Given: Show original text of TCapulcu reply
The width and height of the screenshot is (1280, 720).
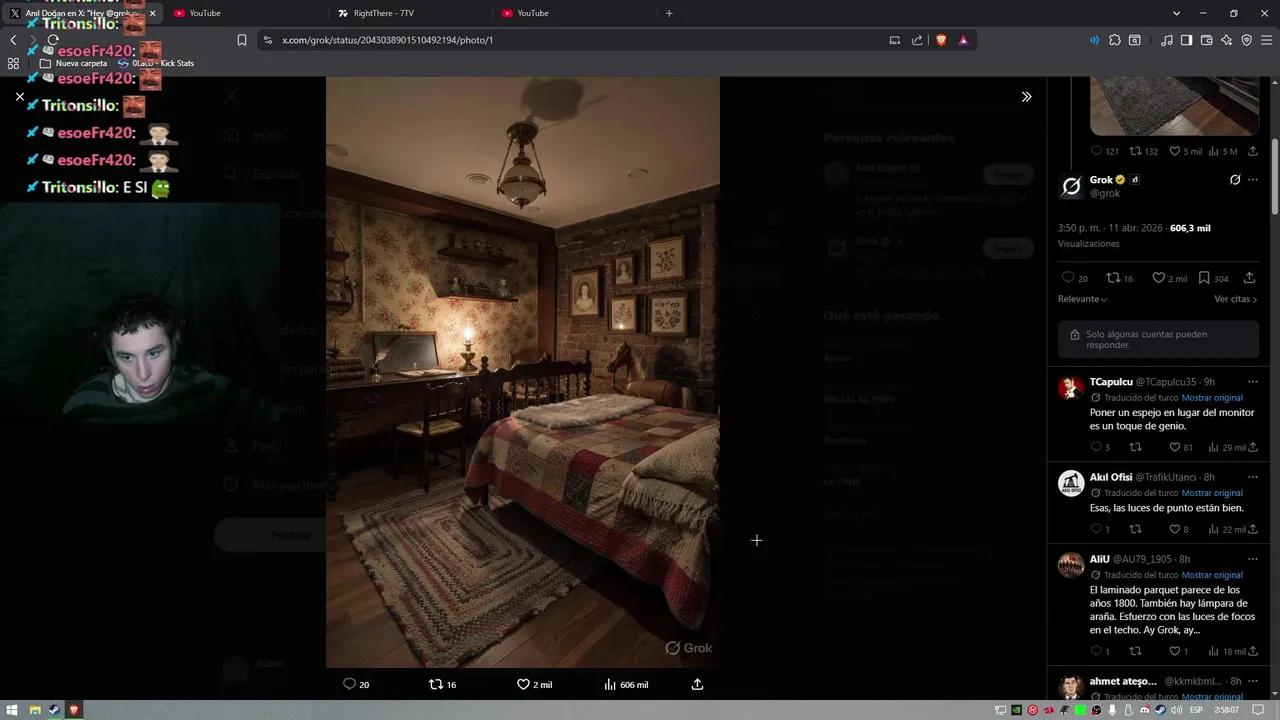Looking at the screenshot, I should (1211, 397).
